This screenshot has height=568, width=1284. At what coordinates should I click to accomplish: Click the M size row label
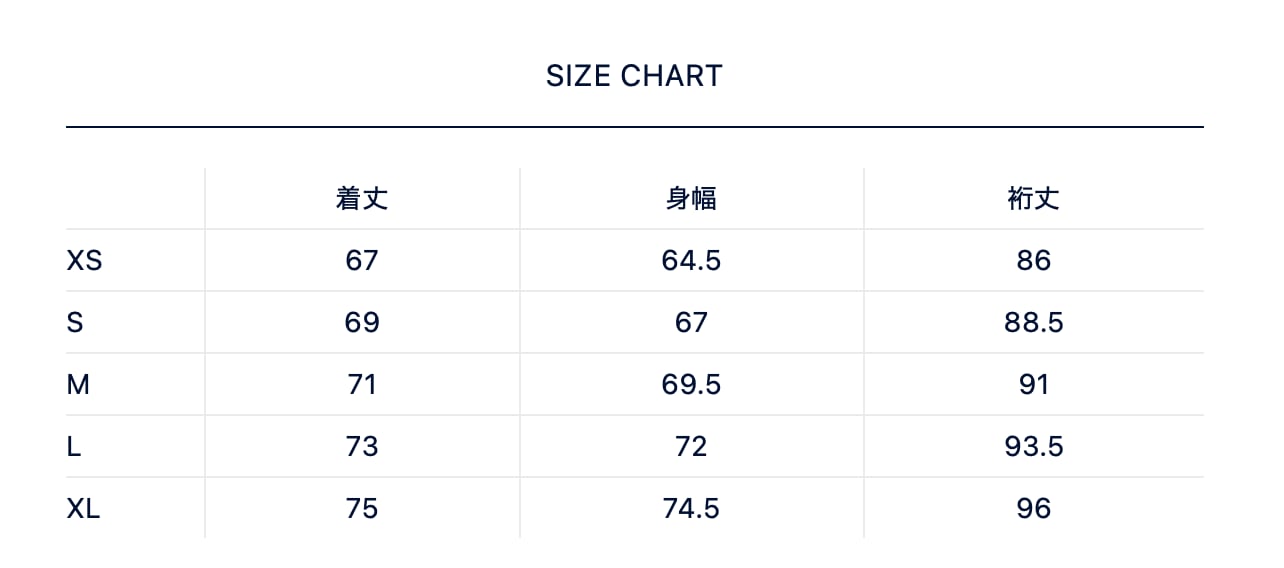tap(78, 385)
